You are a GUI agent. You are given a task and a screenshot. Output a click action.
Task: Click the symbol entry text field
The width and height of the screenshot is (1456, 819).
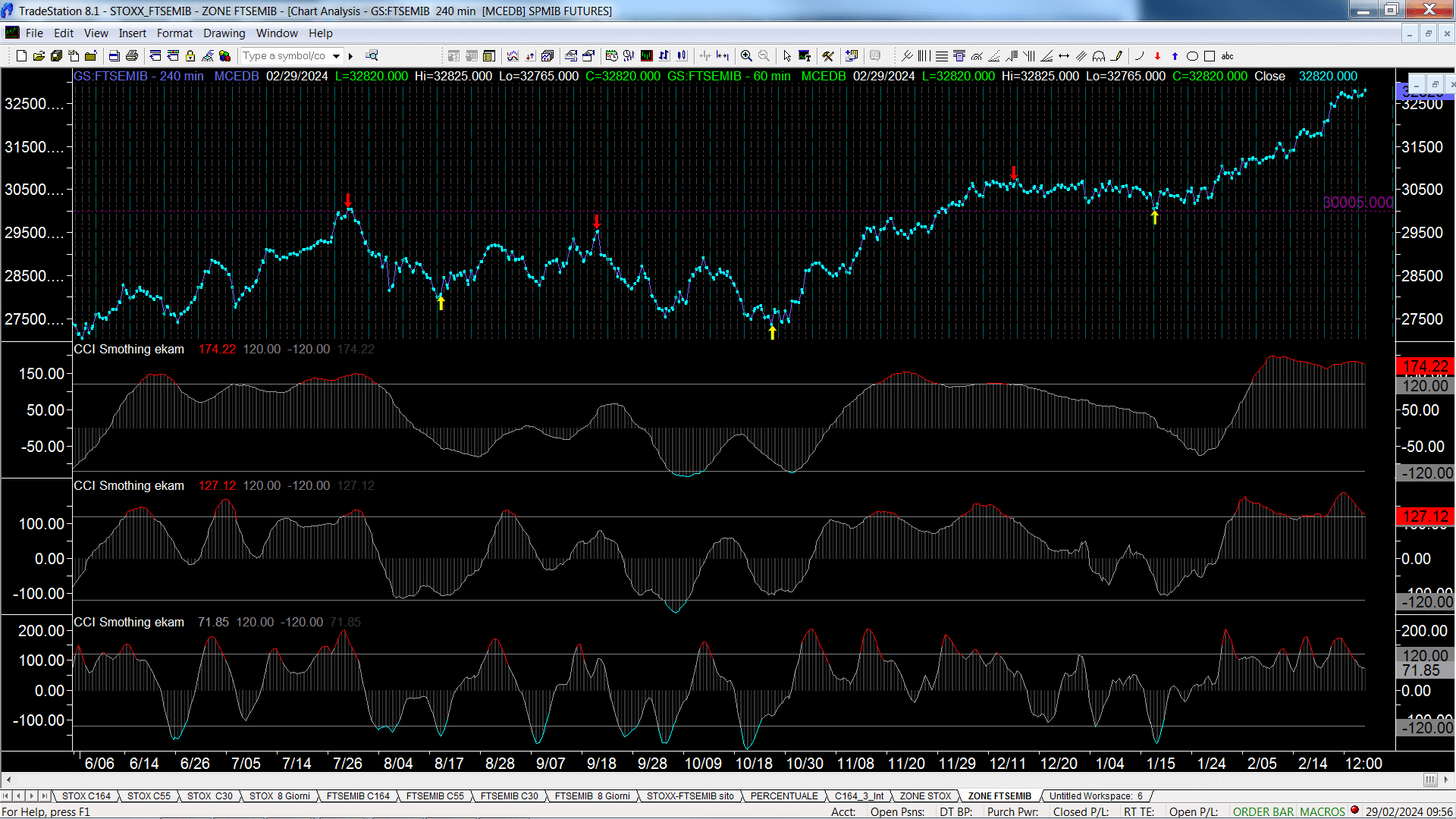coord(284,55)
